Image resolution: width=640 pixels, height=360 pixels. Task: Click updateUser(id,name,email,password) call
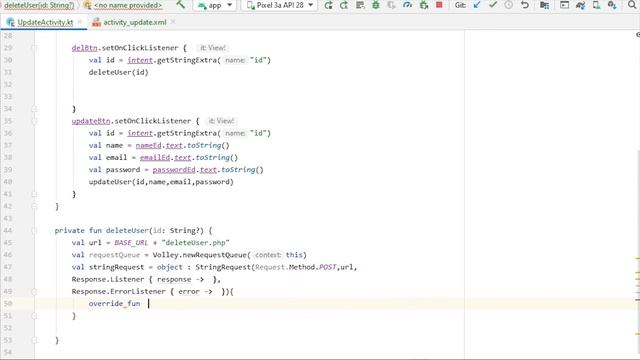[x=161, y=182]
